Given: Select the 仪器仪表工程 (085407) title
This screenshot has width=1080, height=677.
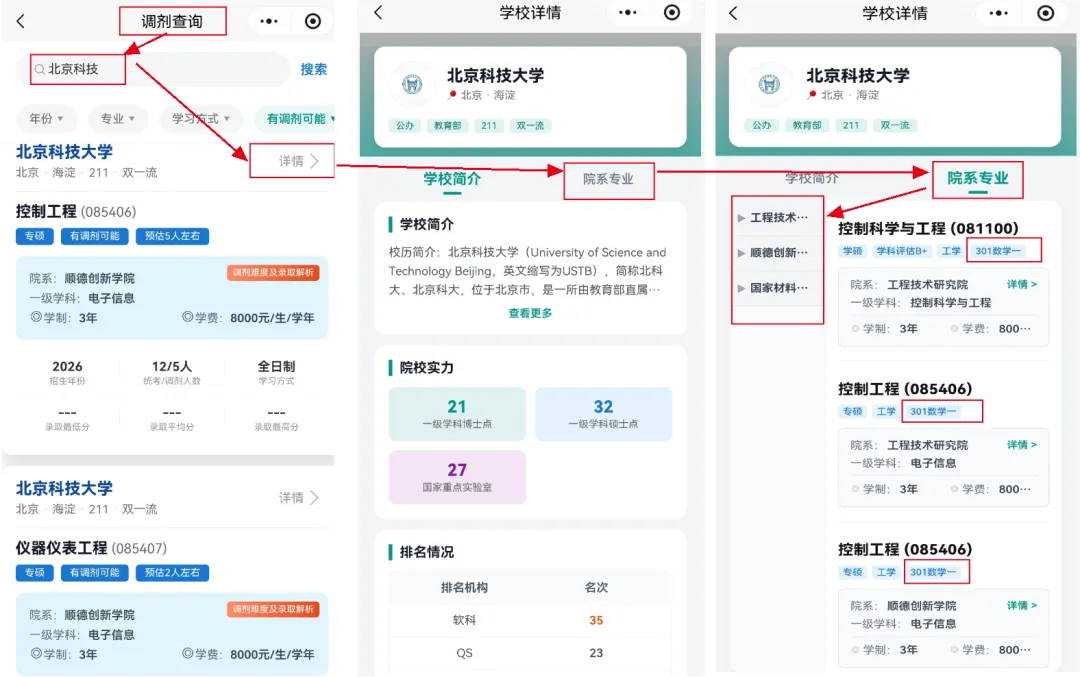Looking at the screenshot, I should [x=91, y=548].
